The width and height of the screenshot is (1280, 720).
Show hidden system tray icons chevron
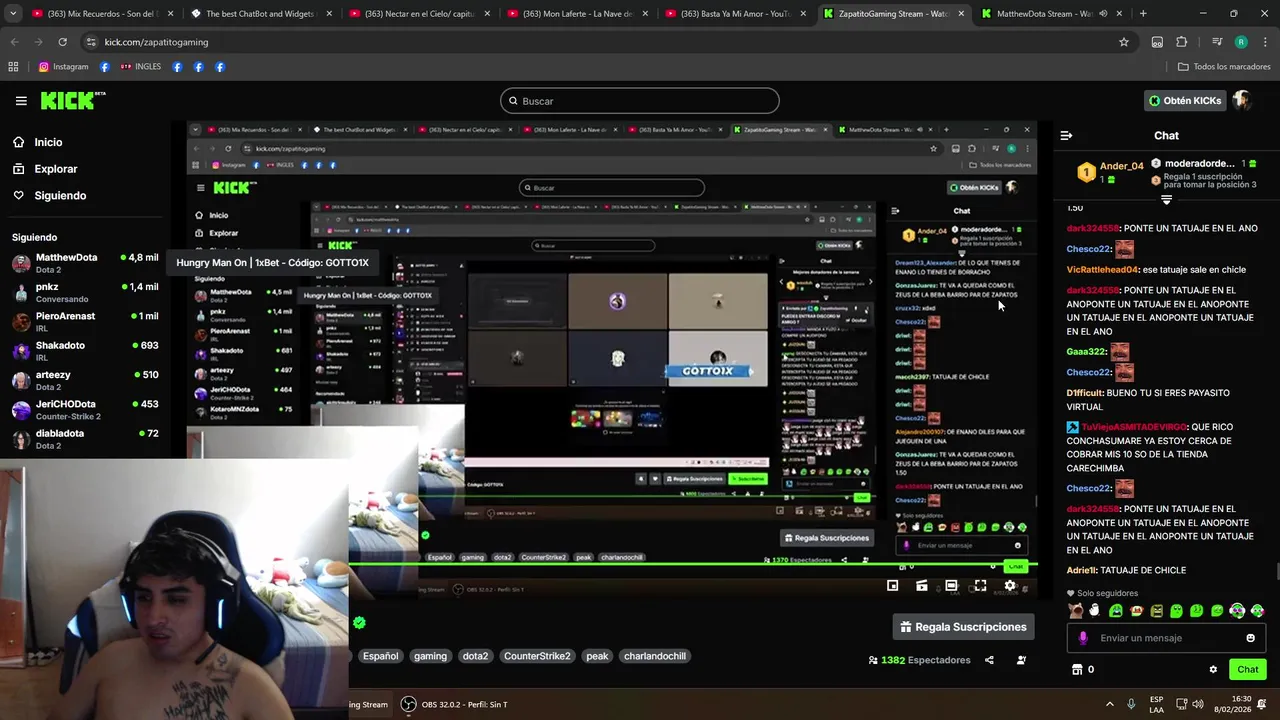pyautogui.click(x=1109, y=704)
